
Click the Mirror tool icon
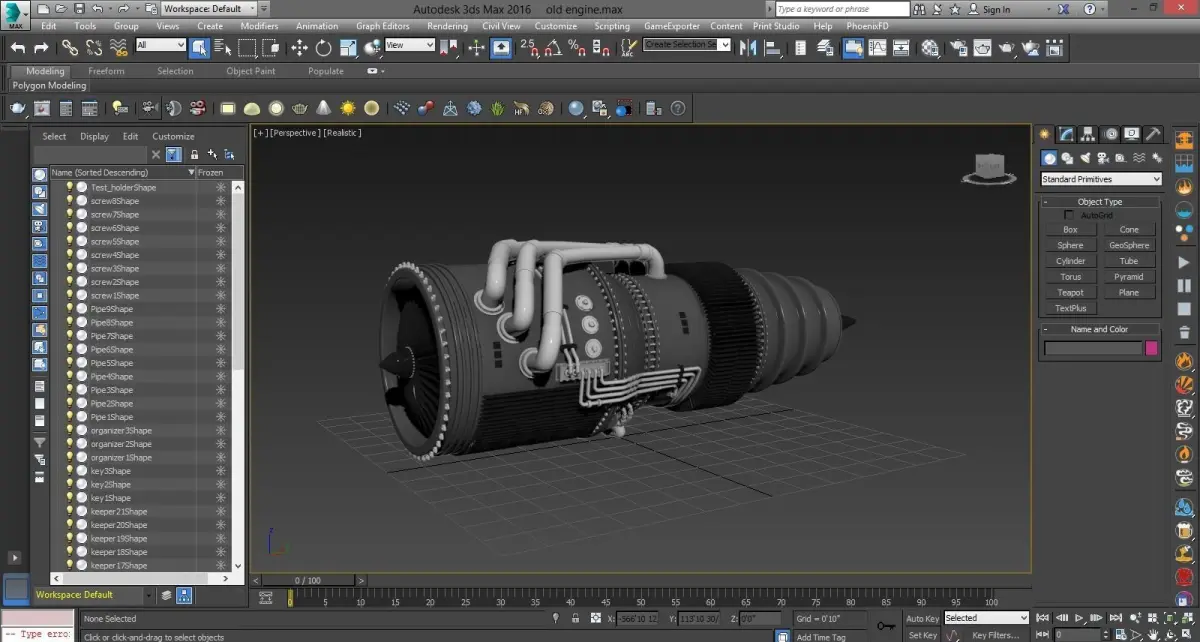tap(750, 47)
